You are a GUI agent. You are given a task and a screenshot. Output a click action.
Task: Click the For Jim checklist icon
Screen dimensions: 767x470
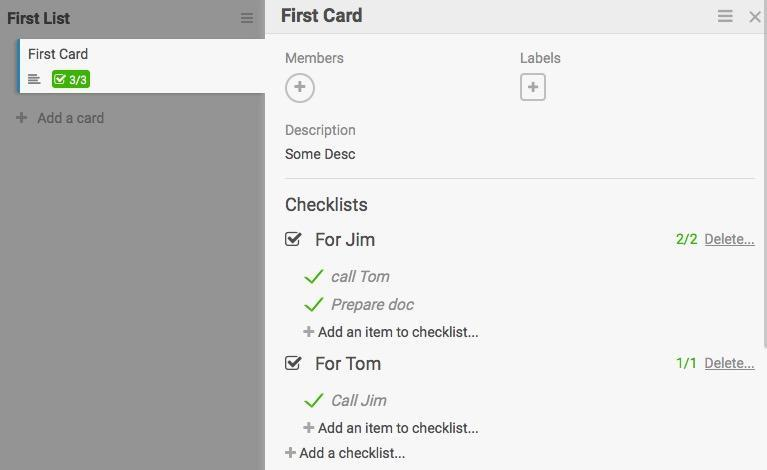(x=293, y=240)
